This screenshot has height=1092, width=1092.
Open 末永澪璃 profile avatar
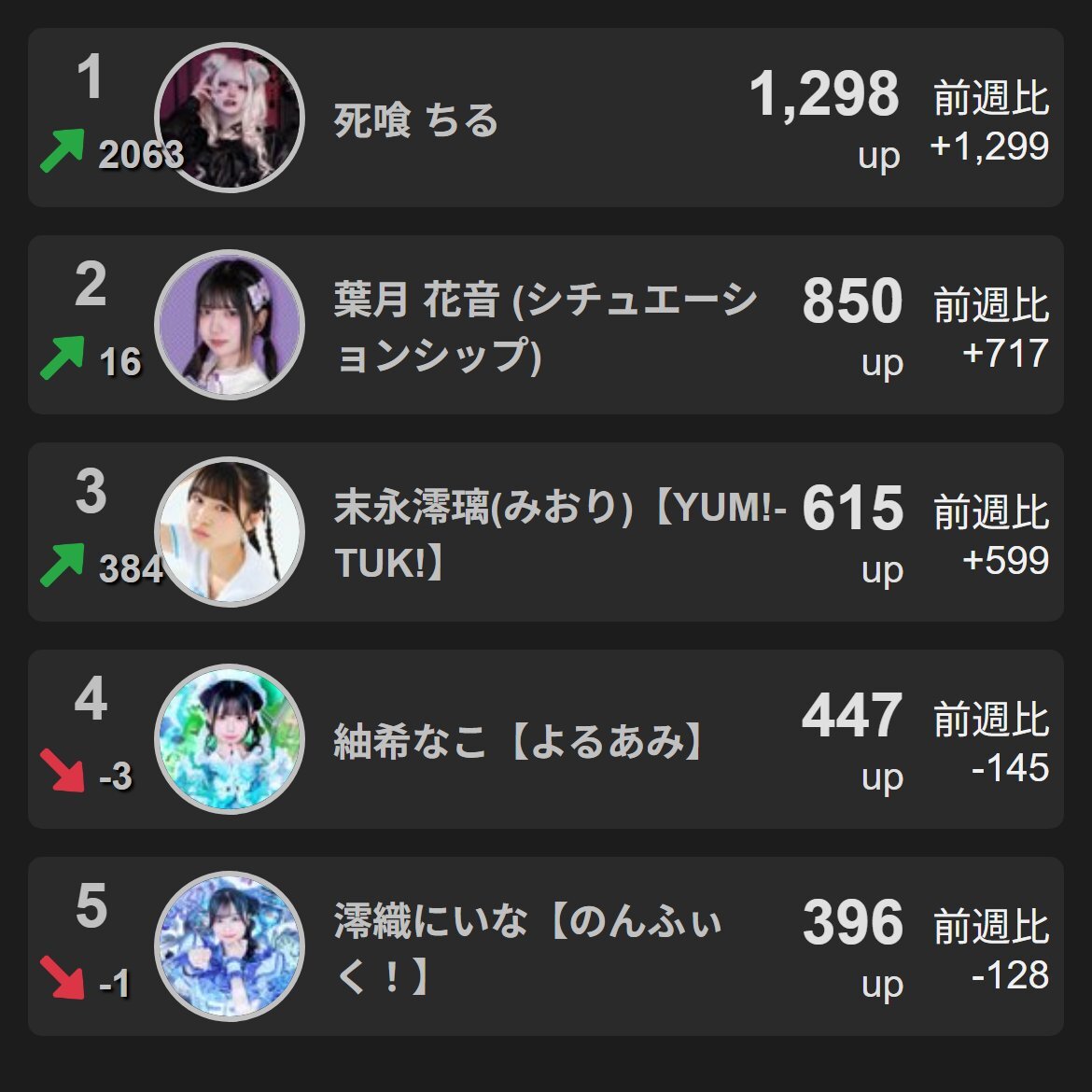coord(229,531)
